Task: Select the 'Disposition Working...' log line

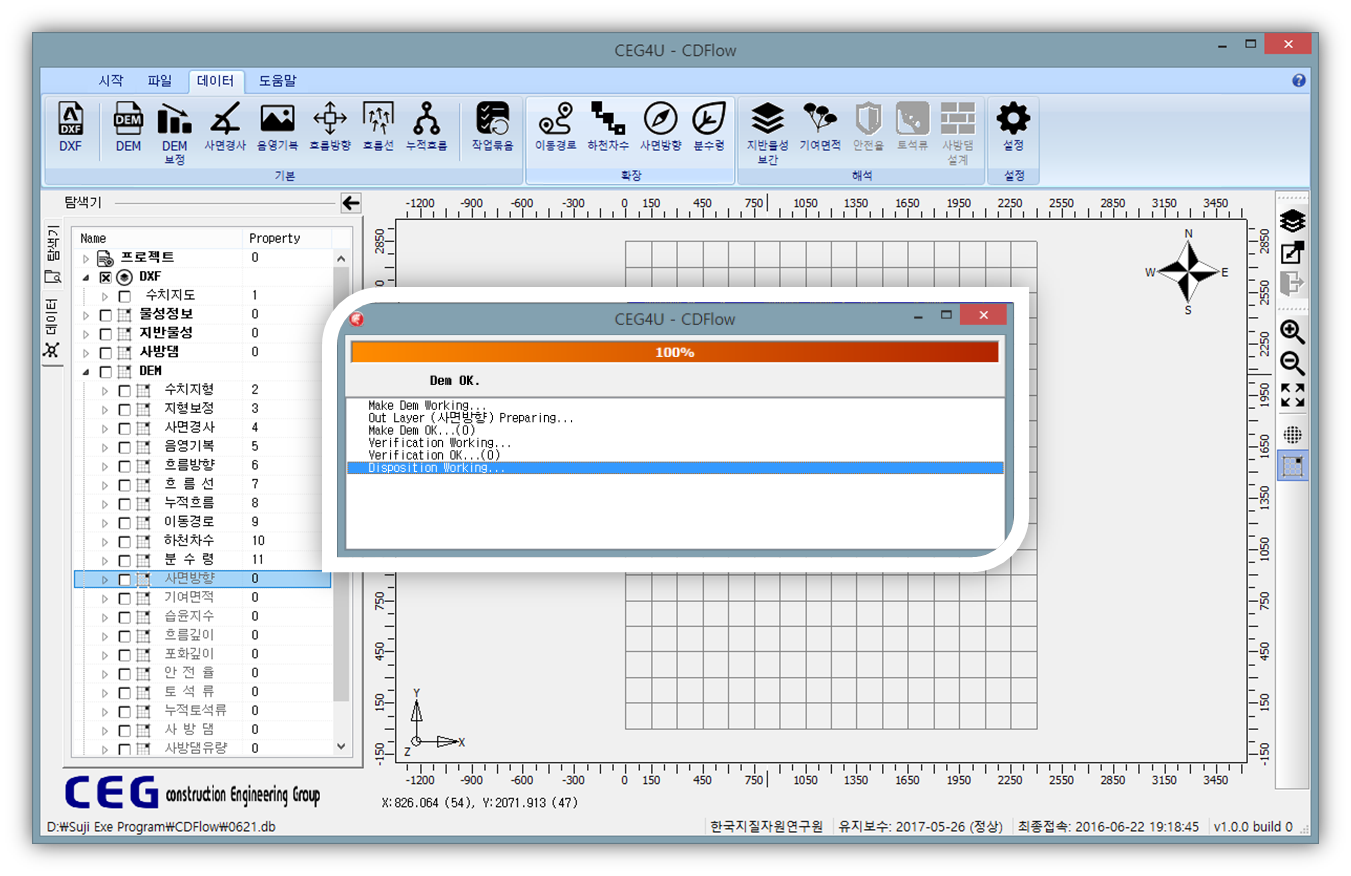Action: [x=674, y=468]
